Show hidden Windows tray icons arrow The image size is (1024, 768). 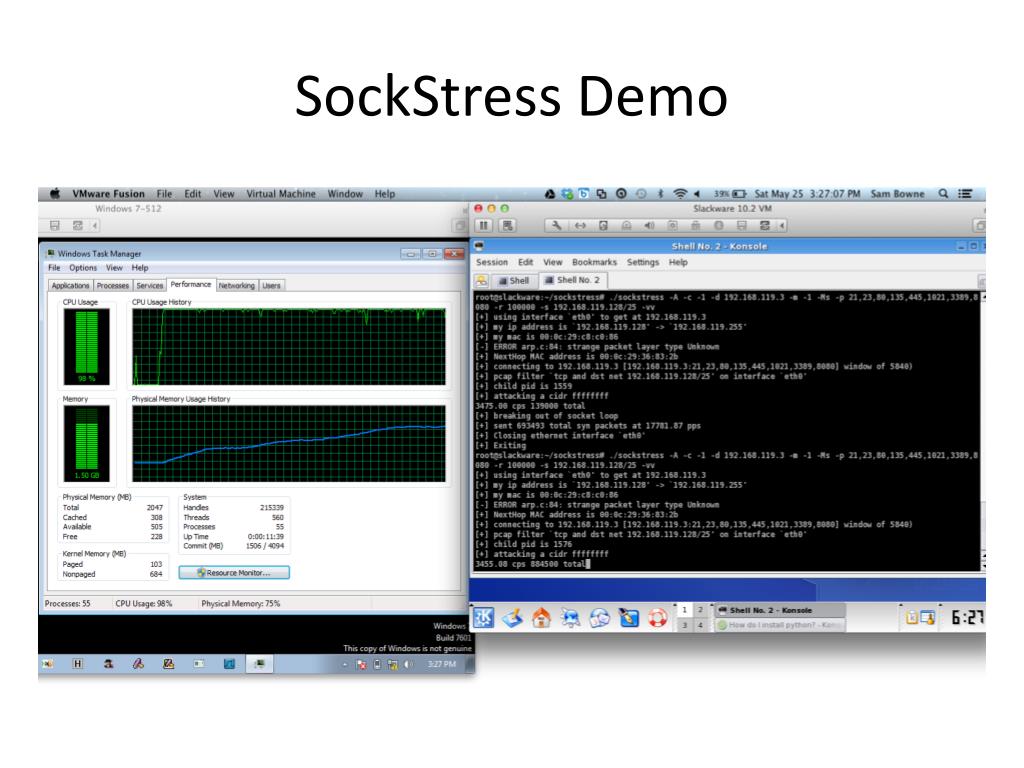pos(345,665)
